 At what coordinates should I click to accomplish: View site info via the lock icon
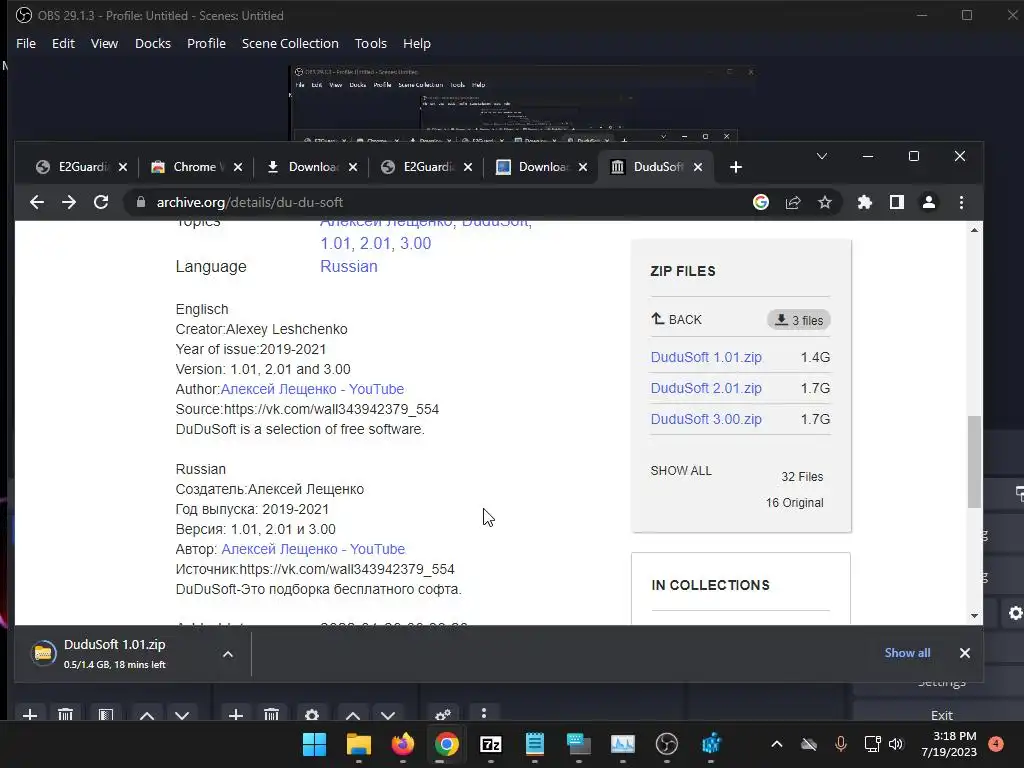[140, 202]
